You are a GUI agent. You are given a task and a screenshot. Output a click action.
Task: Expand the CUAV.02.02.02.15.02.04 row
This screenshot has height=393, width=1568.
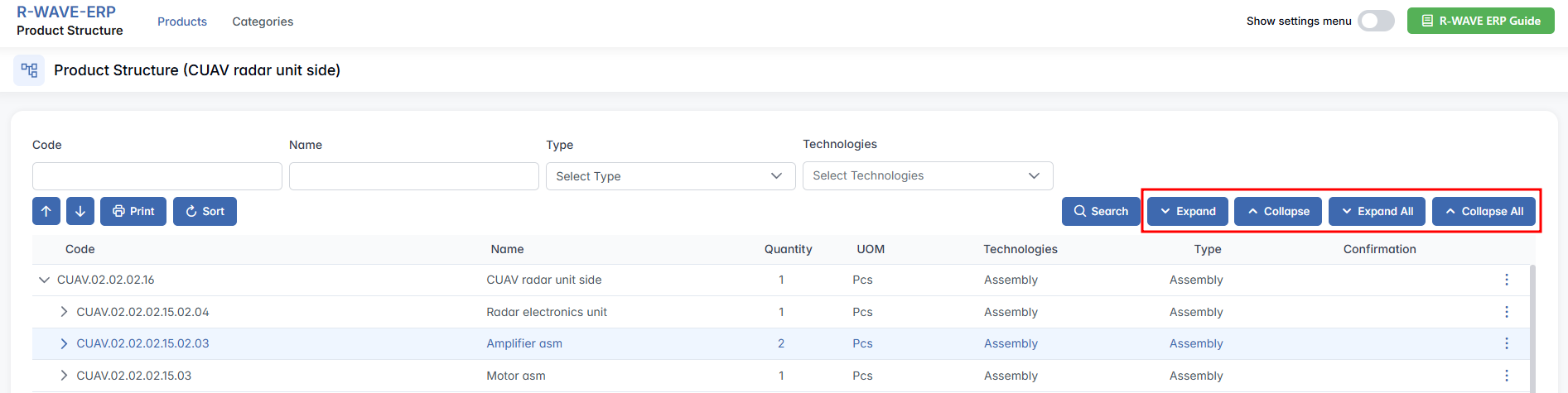tap(64, 312)
